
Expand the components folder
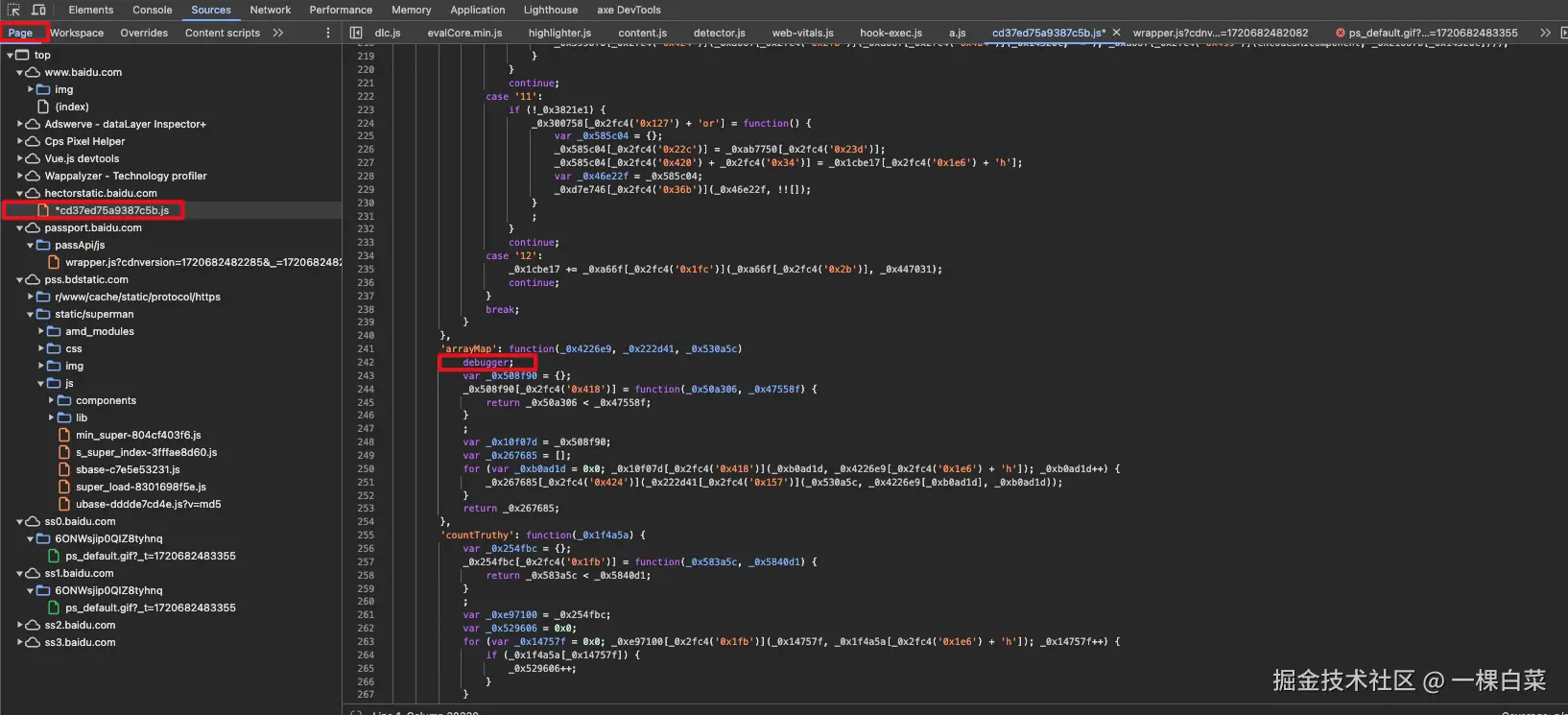click(x=52, y=400)
